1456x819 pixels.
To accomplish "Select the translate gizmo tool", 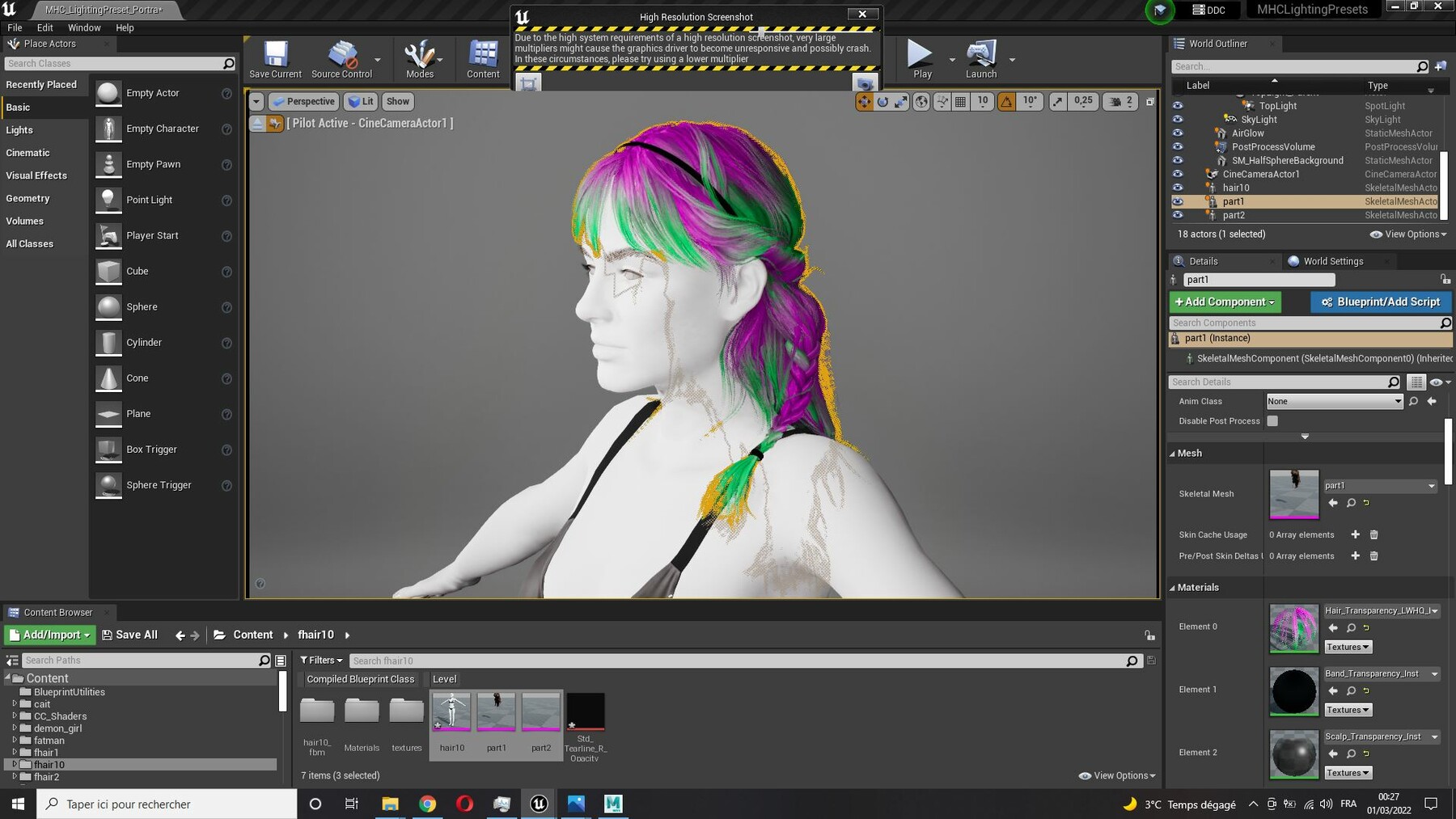I will pos(865,102).
